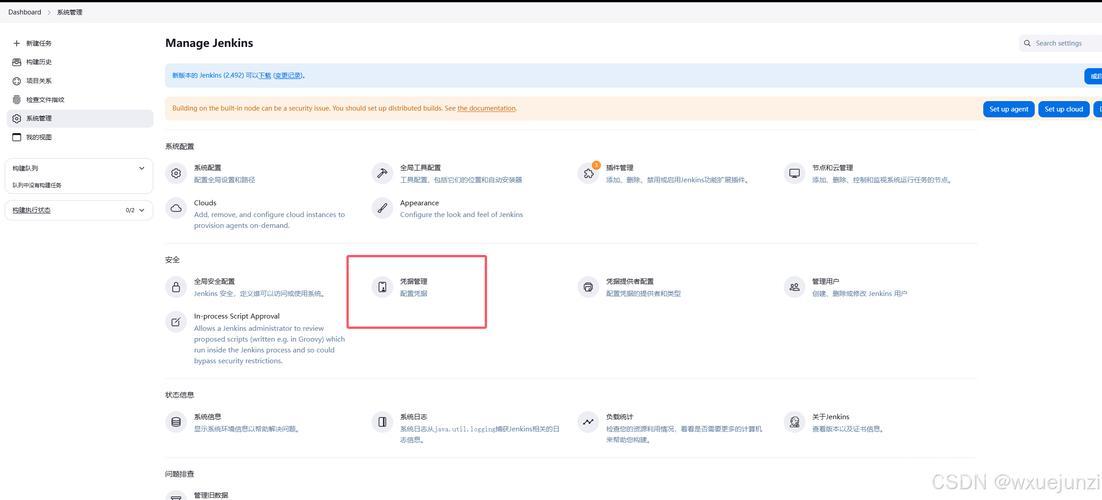Open the 系统配置 title text
Viewport: 1102px width, 500px height.
point(207,168)
